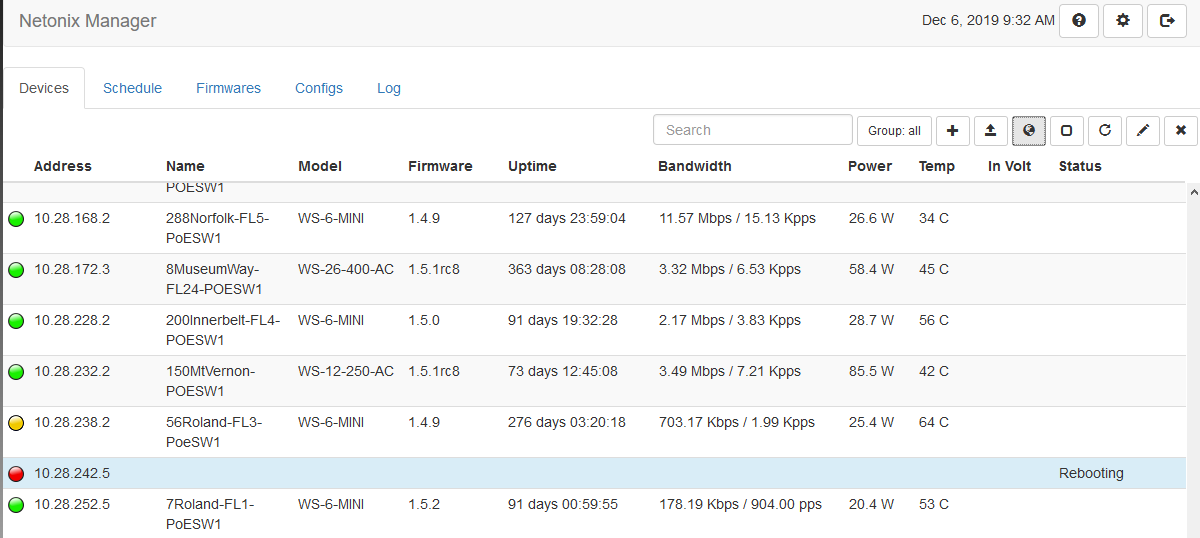Open the help question mark icon
1200x538 pixels.
click(1079, 21)
